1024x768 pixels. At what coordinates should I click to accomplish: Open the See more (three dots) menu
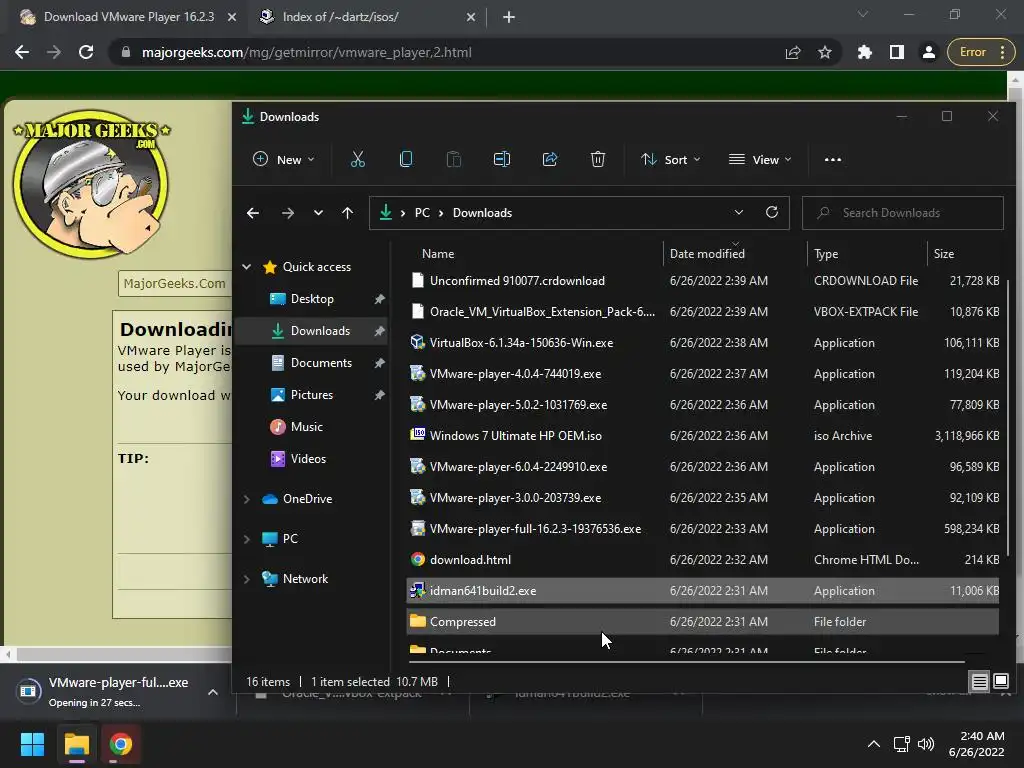click(x=833, y=159)
